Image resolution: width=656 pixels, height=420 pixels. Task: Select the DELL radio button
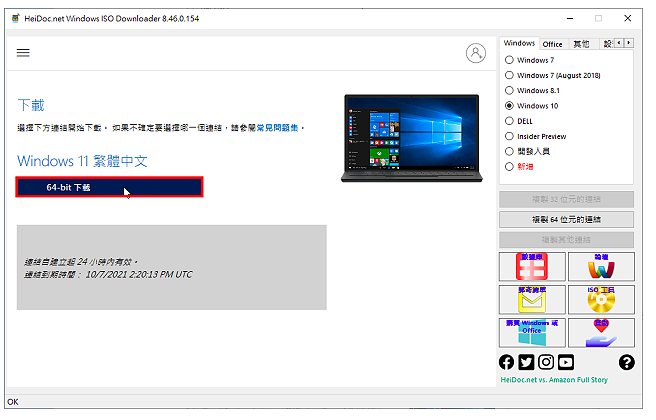(x=509, y=121)
